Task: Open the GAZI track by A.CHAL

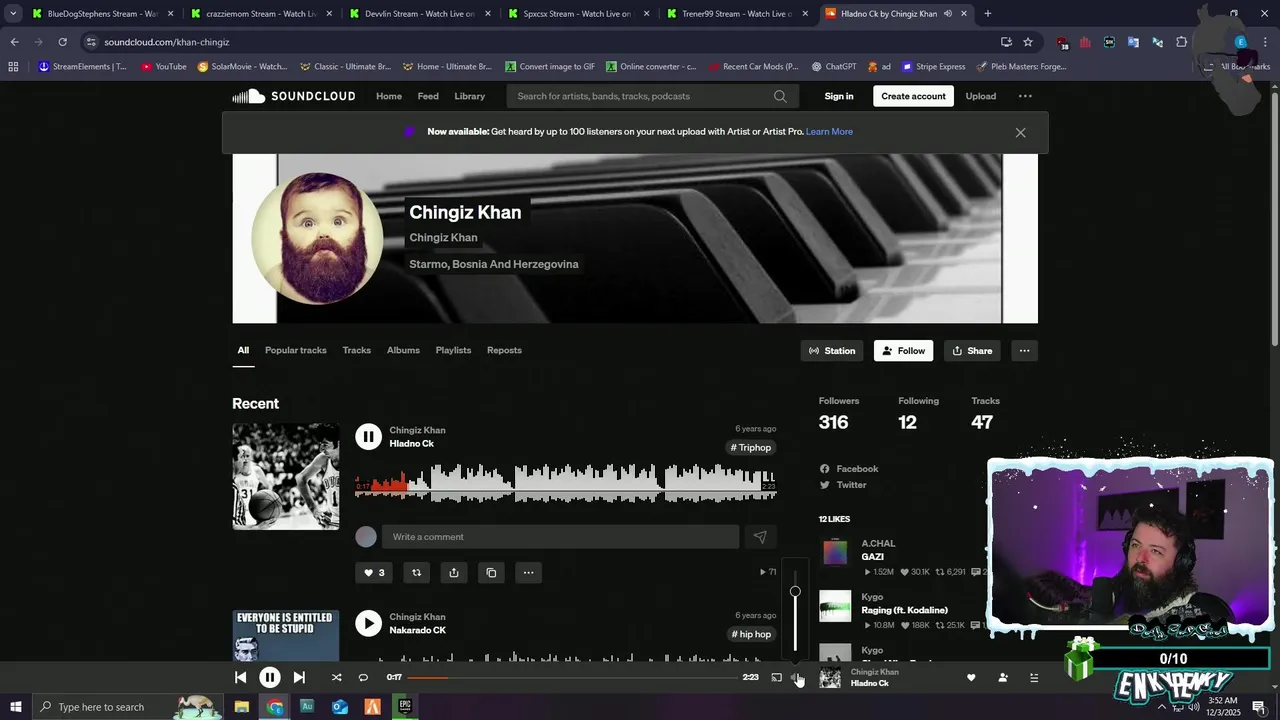Action: pyautogui.click(x=872, y=557)
